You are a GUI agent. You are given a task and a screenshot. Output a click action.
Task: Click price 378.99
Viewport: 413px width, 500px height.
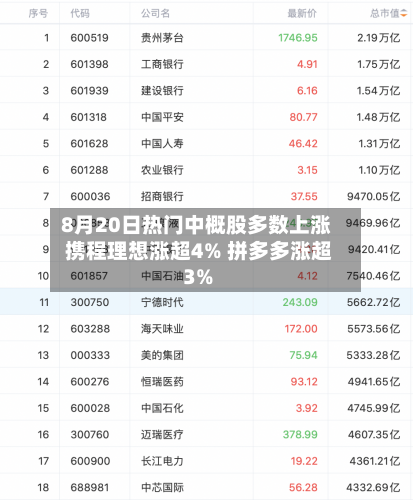pos(300,435)
